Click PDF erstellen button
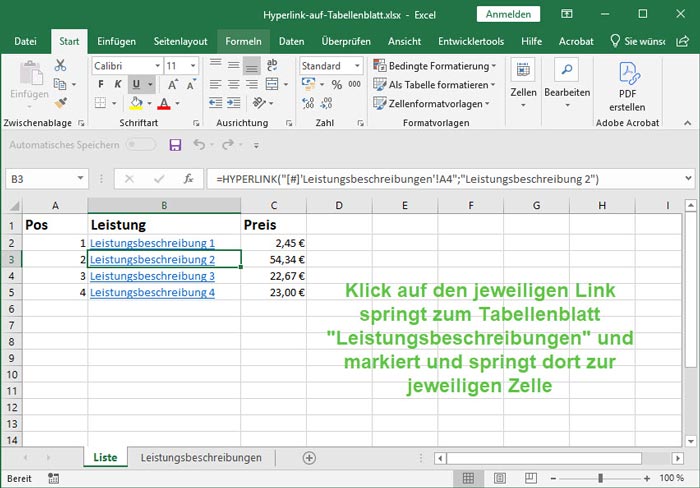700x488 pixels. click(x=627, y=87)
